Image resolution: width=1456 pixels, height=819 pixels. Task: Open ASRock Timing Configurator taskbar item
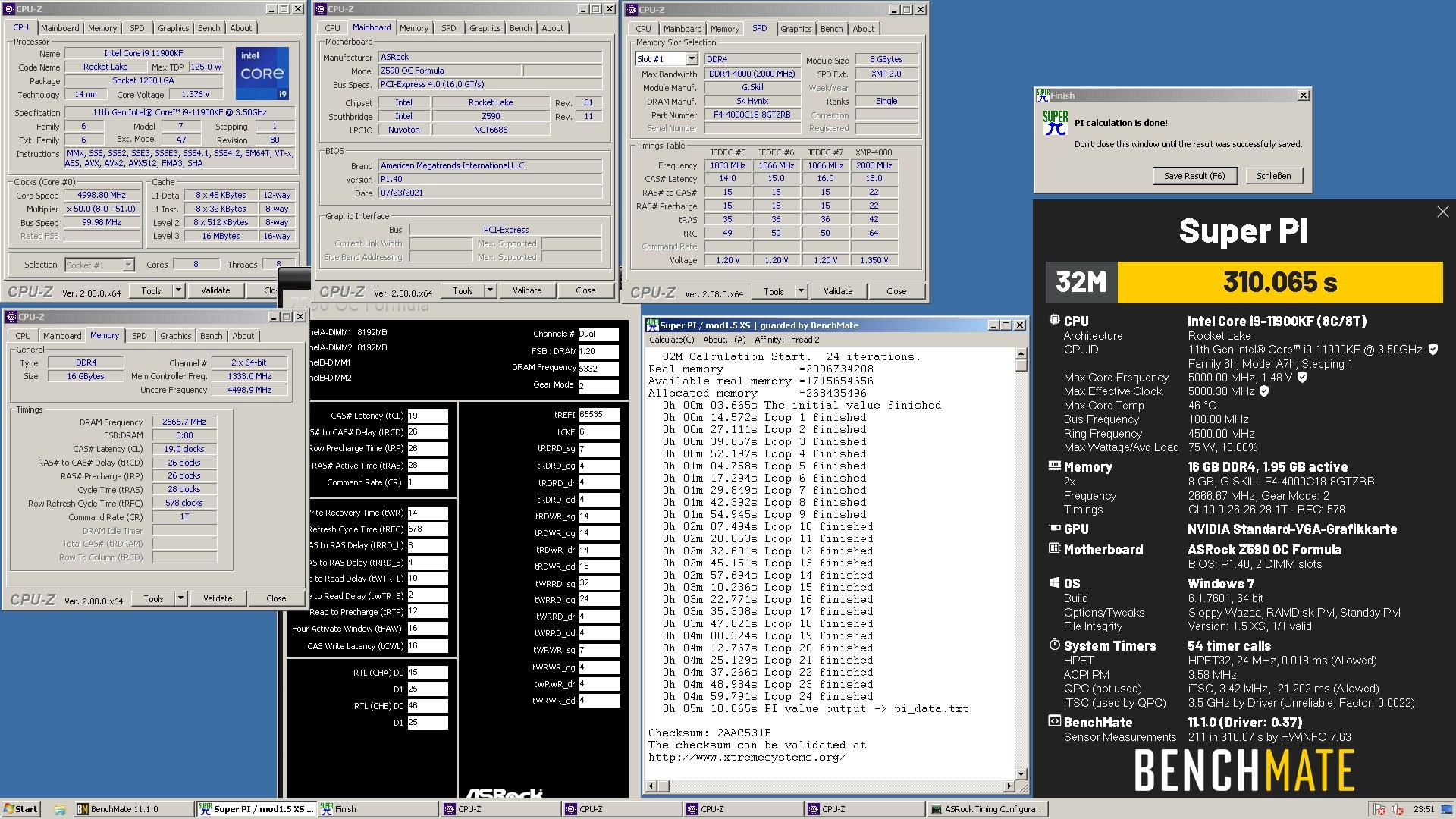click(x=987, y=809)
